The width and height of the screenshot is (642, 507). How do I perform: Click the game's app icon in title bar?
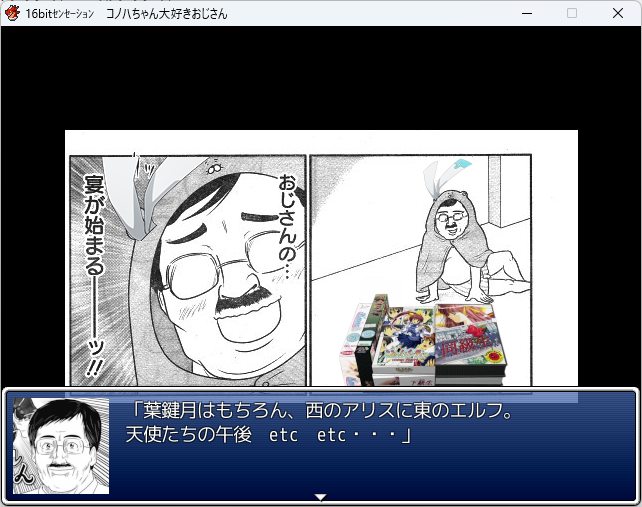(12, 13)
